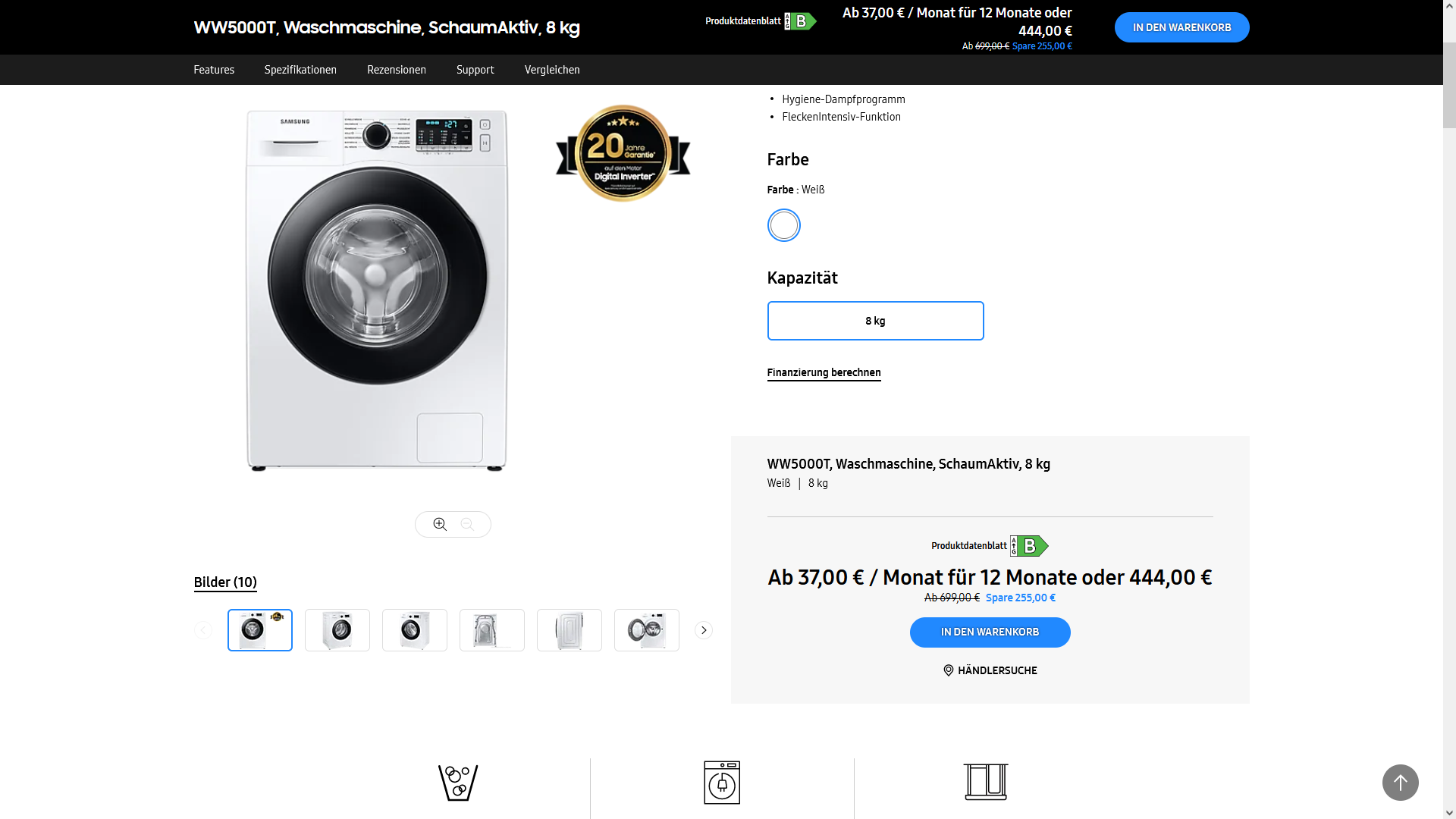Switch to the Vergleichen tab
1456x819 pixels.
[552, 70]
